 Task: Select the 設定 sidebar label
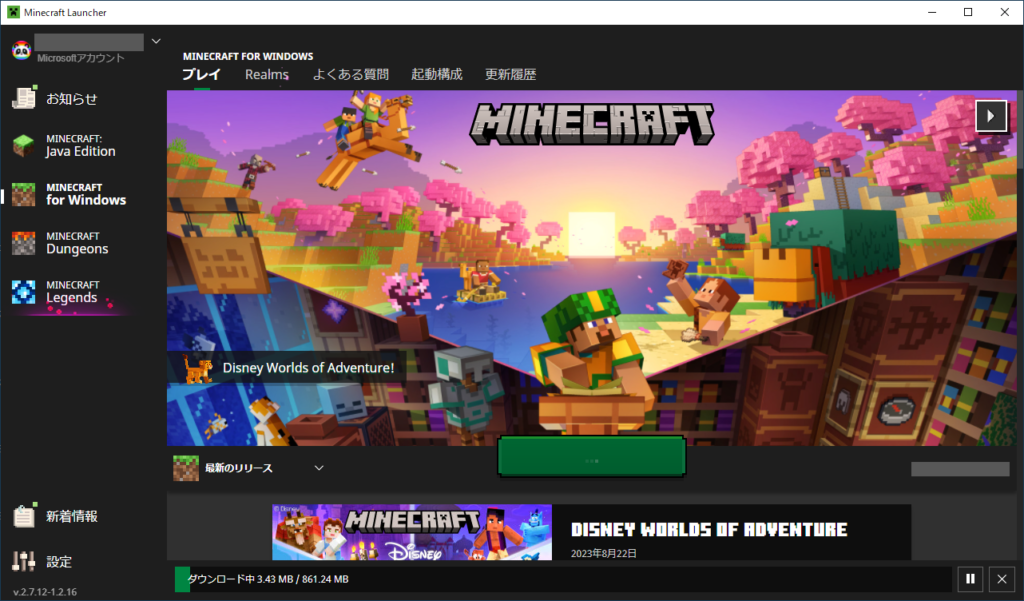(x=59, y=562)
